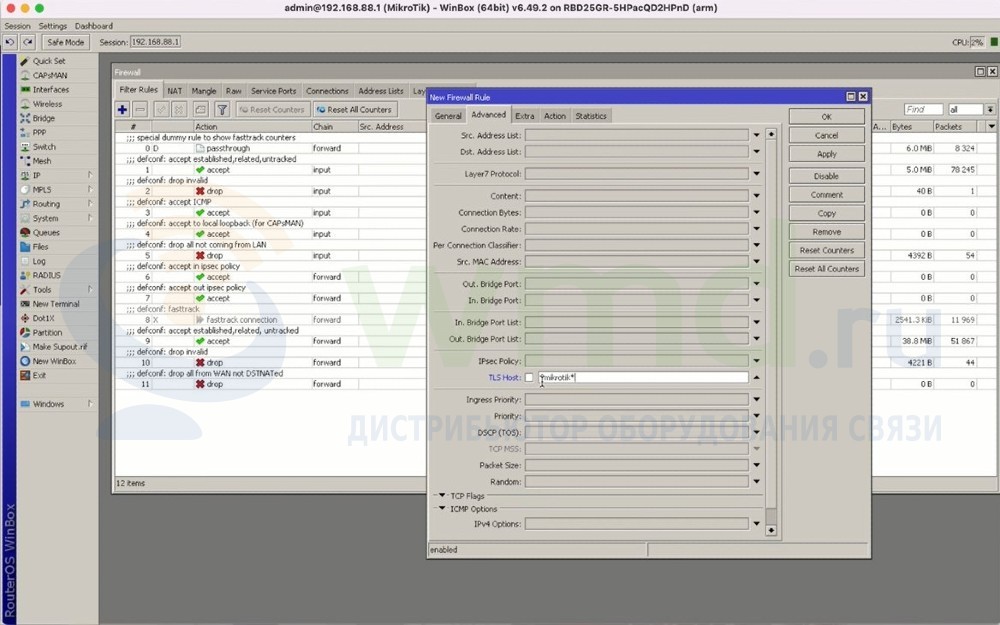Open the Settings menu
This screenshot has height=625, width=1000.
(52, 26)
